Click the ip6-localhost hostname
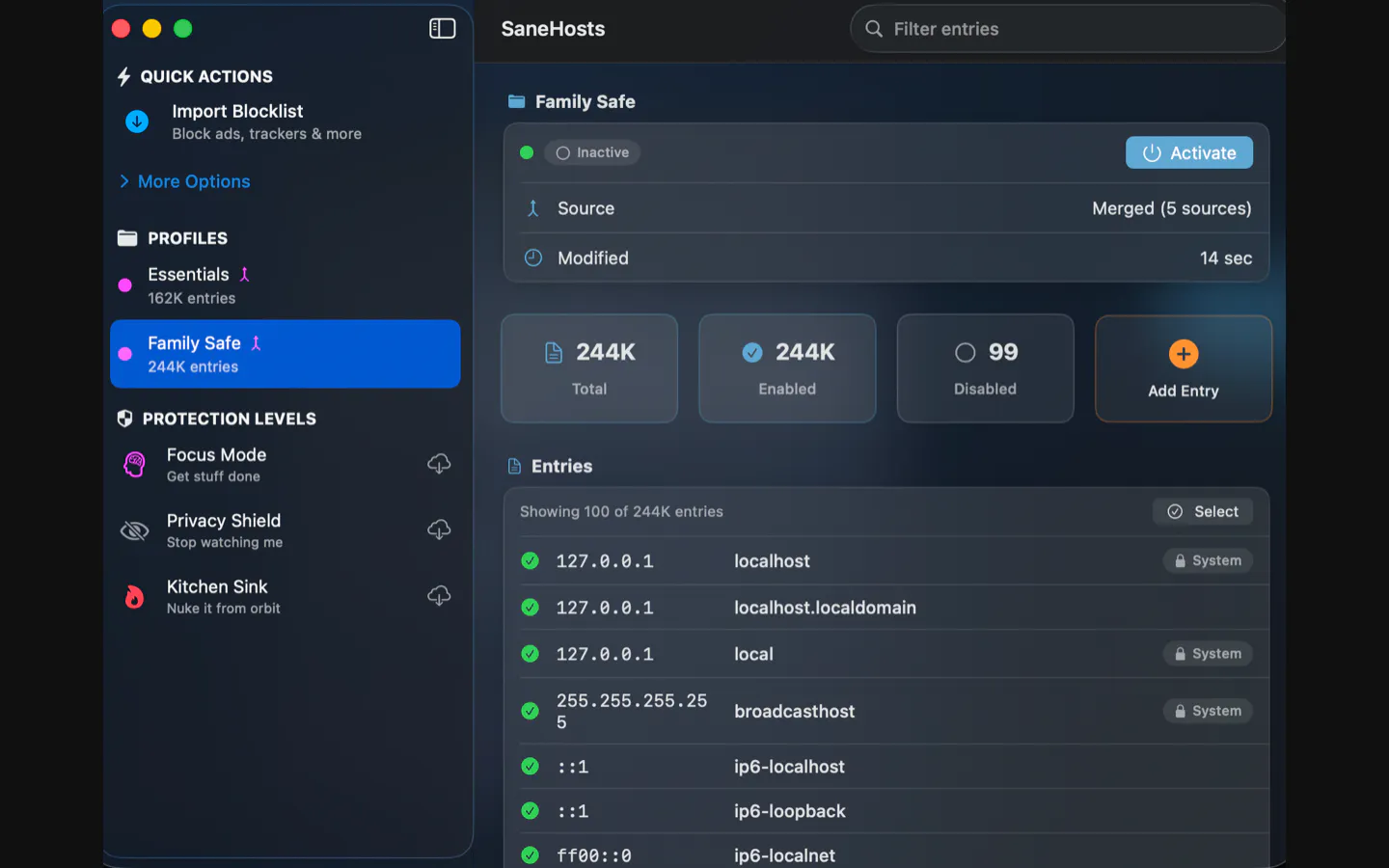This screenshot has width=1389, height=868. pos(789,767)
